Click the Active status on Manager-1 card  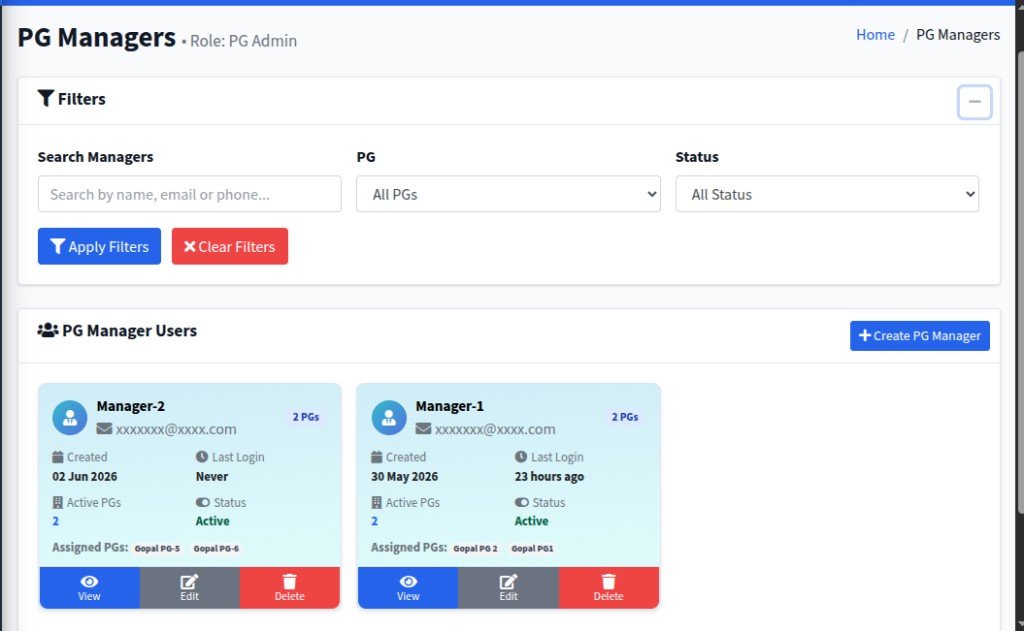pos(531,521)
